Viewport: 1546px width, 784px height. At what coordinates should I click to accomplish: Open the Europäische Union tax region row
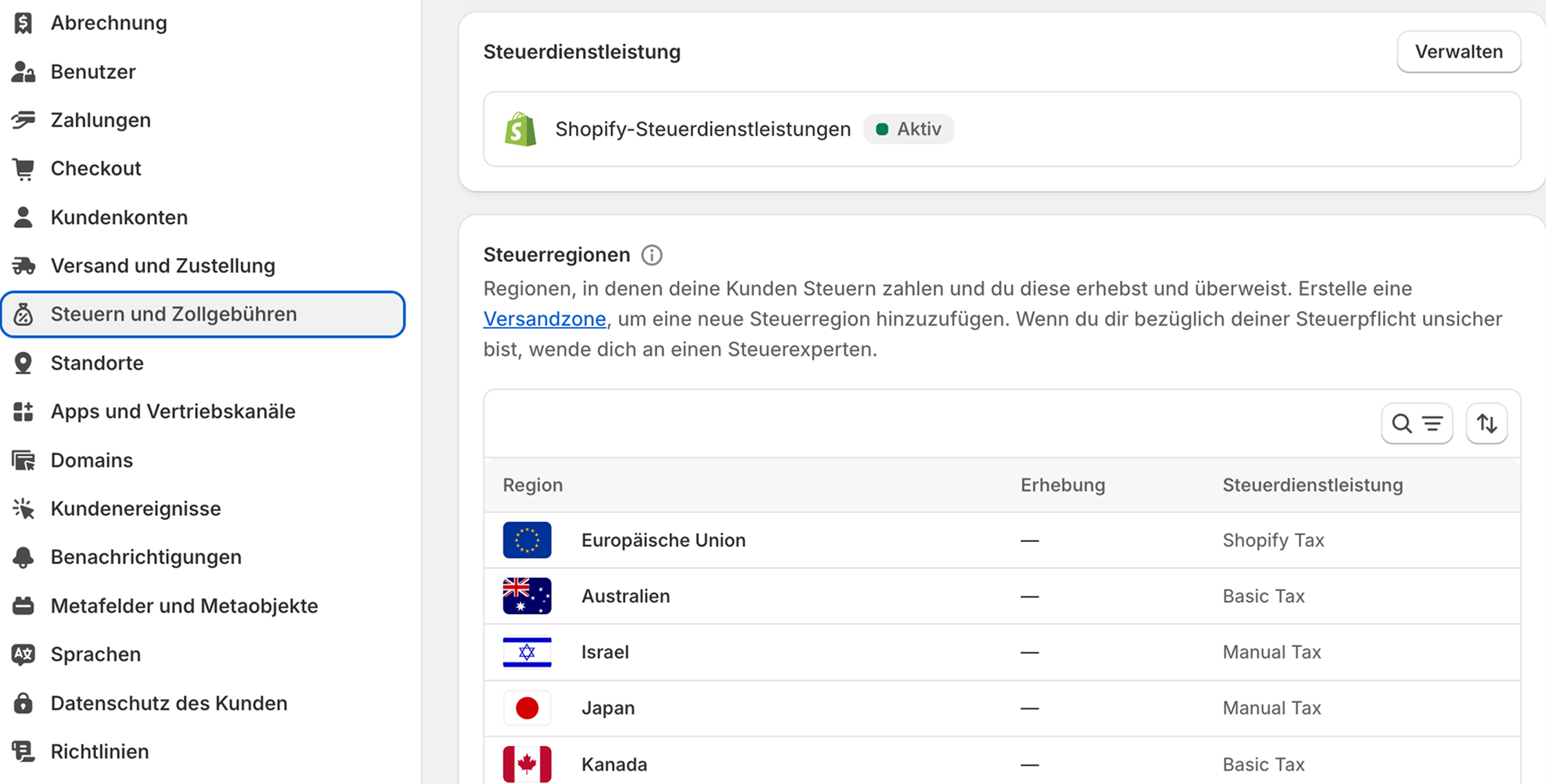coord(663,540)
